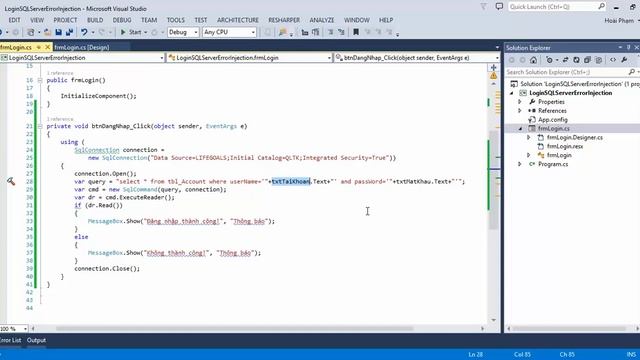
Task: Click the uncomment selection toolbar icon
Action: [x=341, y=32]
